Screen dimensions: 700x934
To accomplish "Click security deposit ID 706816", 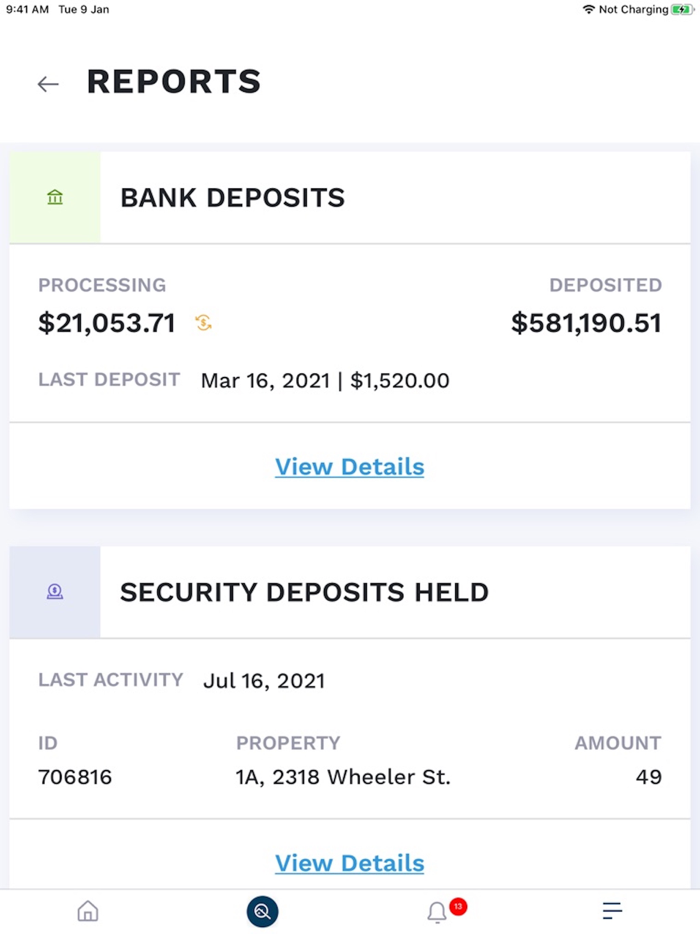I will (74, 776).
